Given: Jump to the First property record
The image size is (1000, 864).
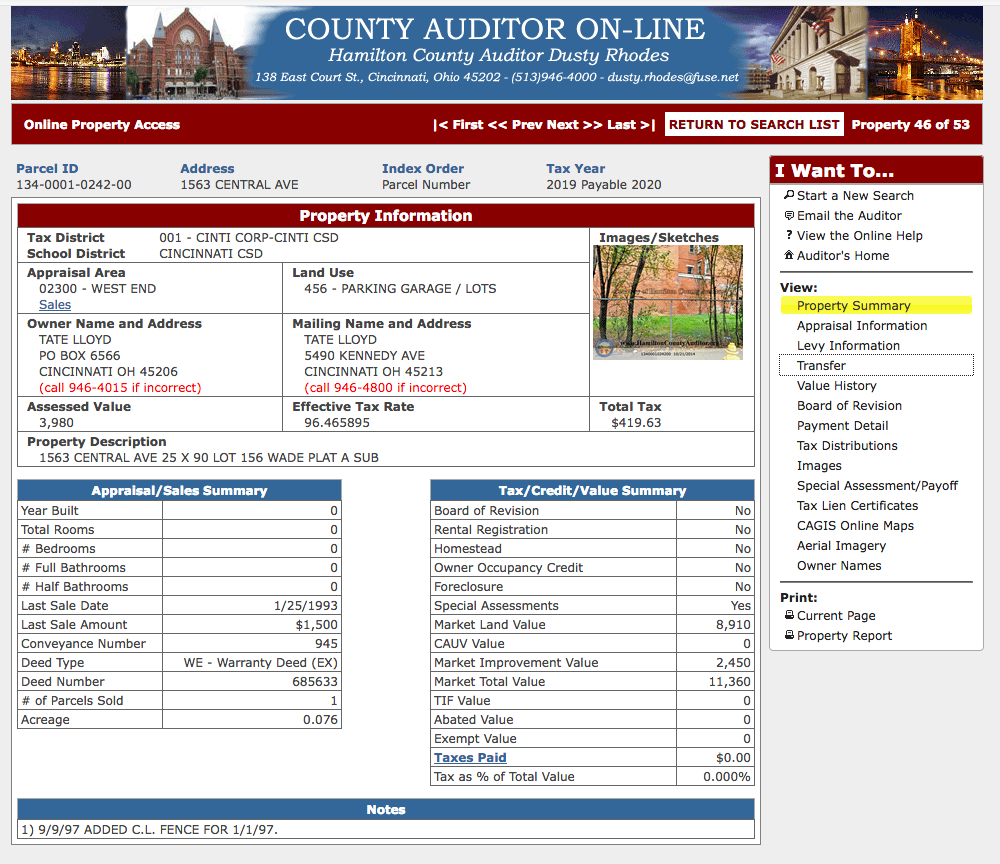Looking at the screenshot, I should (459, 124).
